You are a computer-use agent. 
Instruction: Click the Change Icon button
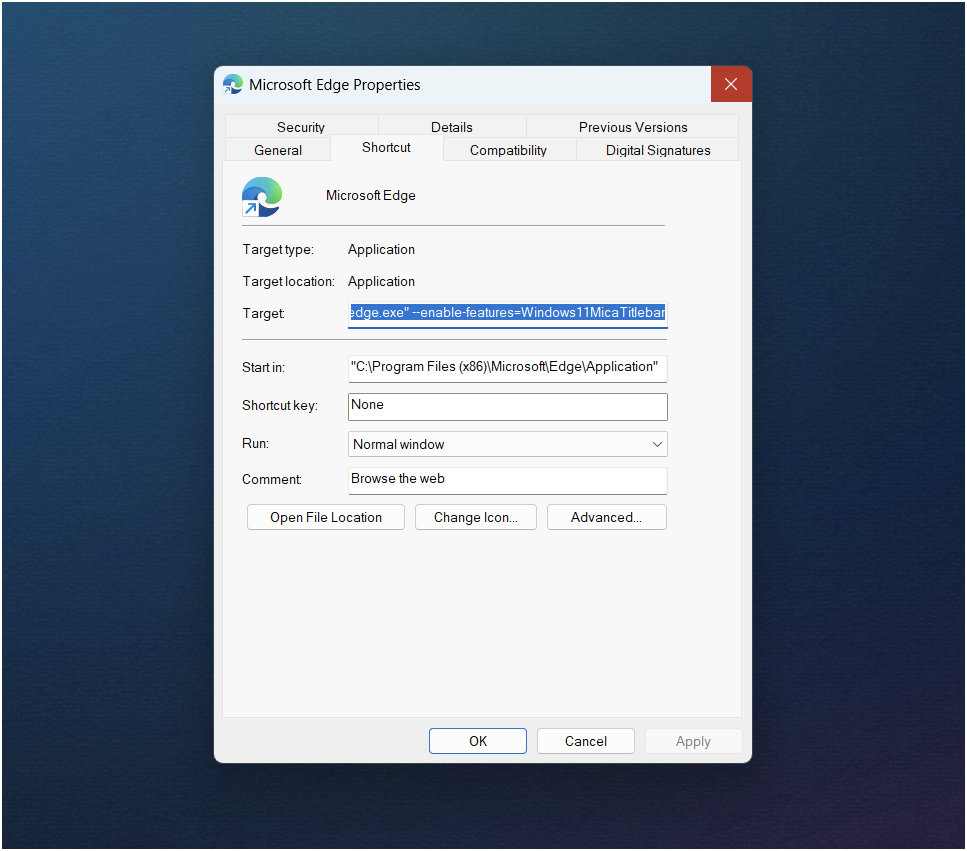coord(475,517)
